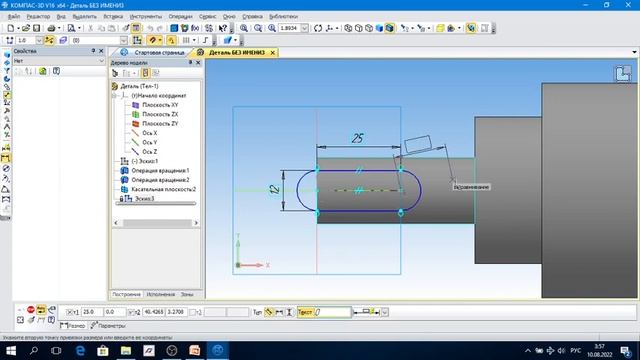This screenshot has height=360, width=640.
Task: Click the rotate view icon
Action: tap(318, 28)
